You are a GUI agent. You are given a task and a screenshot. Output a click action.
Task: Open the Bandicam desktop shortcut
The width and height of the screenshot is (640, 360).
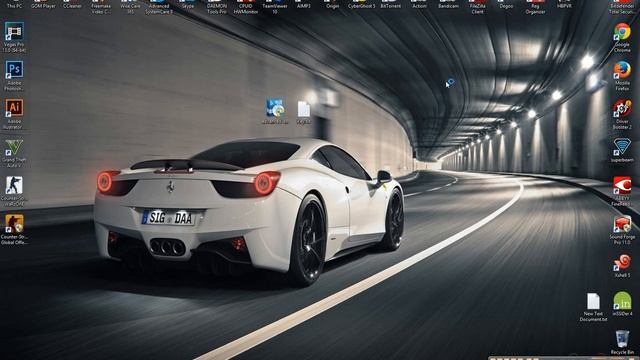click(x=448, y=4)
